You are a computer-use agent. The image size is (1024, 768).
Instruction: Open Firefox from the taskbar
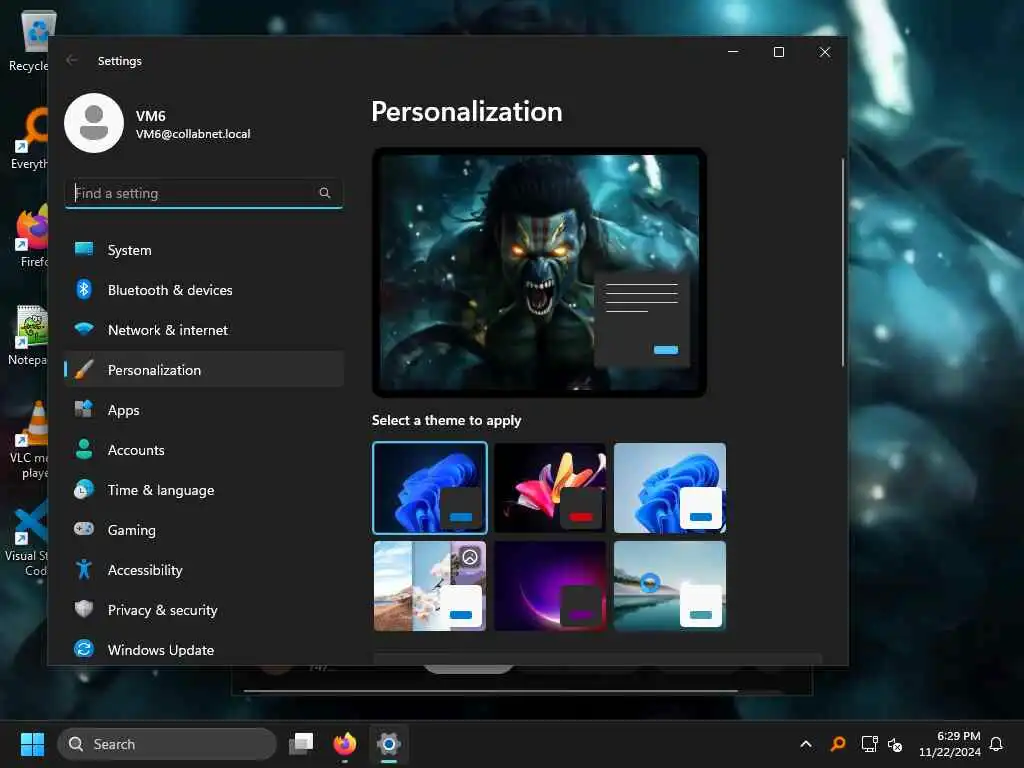click(x=345, y=744)
